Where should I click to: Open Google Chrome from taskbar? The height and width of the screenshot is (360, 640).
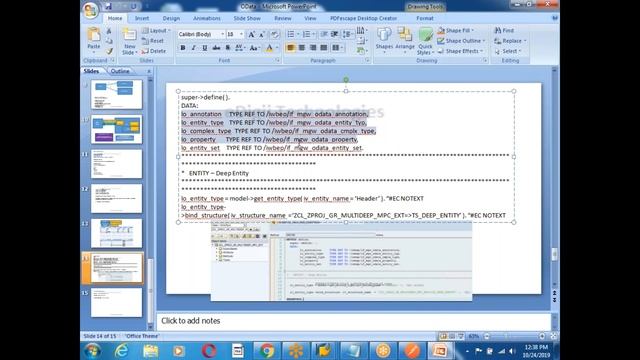click(267, 351)
